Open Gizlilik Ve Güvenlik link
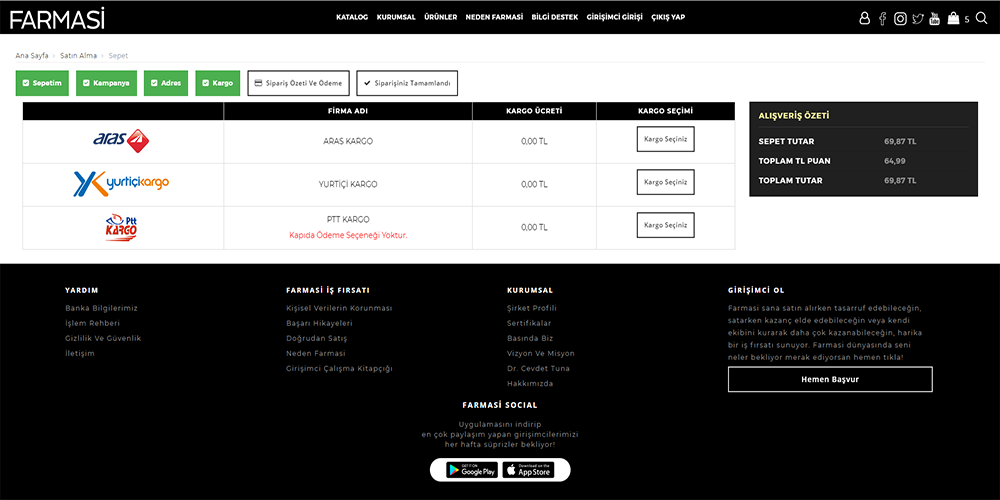The height and width of the screenshot is (500, 1000). coord(103,338)
